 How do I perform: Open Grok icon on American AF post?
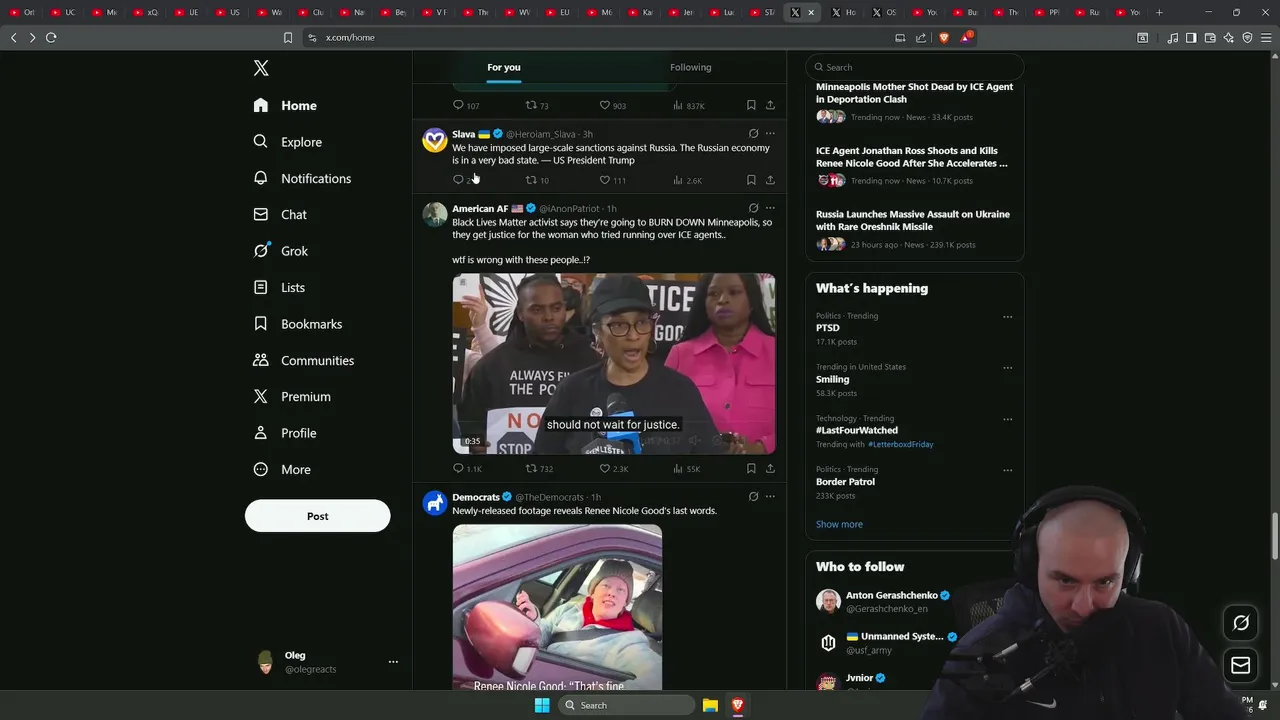pyautogui.click(x=753, y=208)
